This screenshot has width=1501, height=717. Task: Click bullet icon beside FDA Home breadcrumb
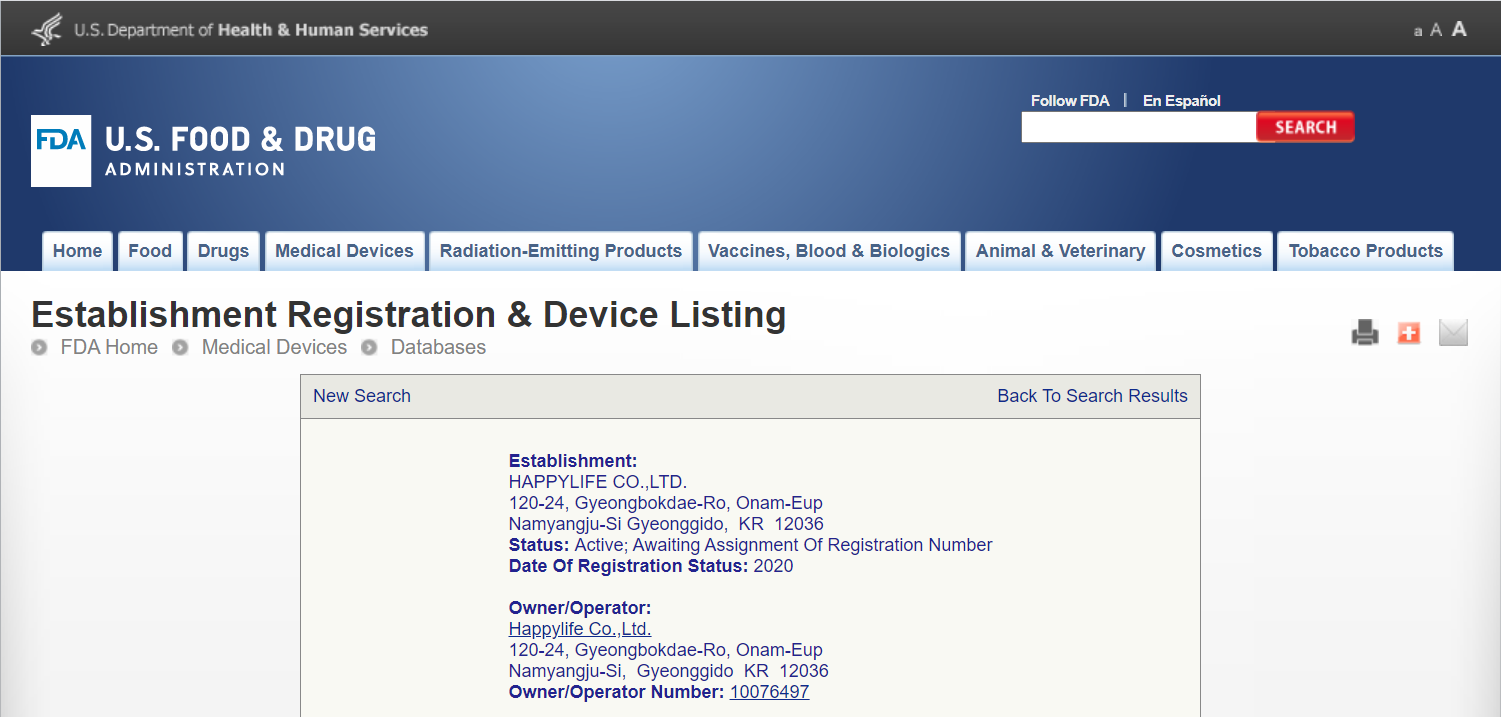coord(40,348)
